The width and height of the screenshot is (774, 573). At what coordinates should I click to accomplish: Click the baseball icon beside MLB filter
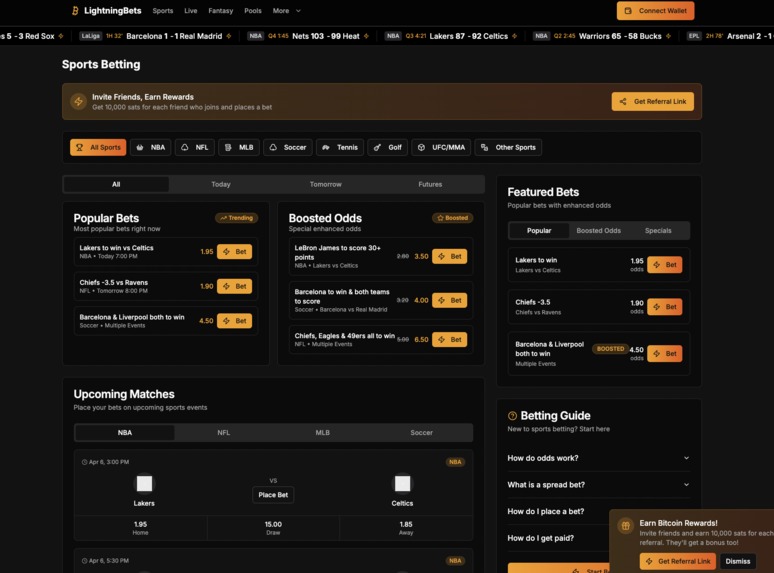[228, 147]
